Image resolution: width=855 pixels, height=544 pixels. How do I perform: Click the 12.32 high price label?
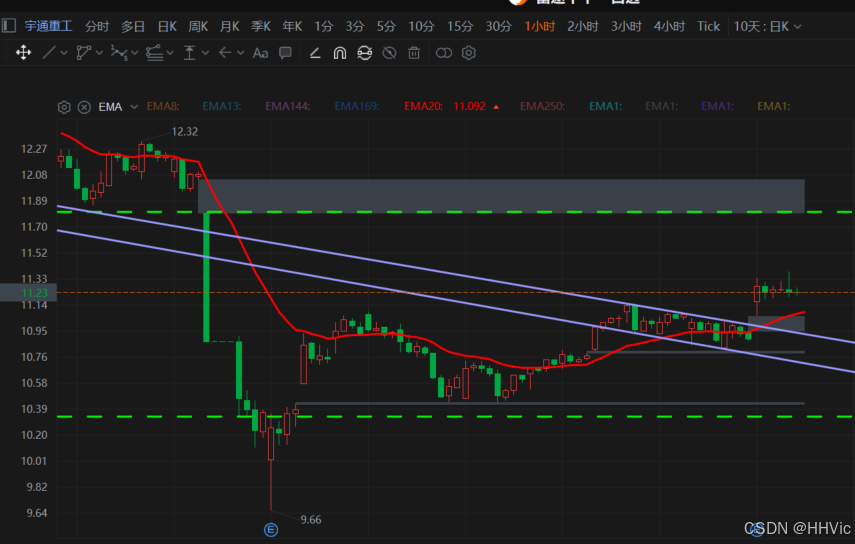click(185, 131)
